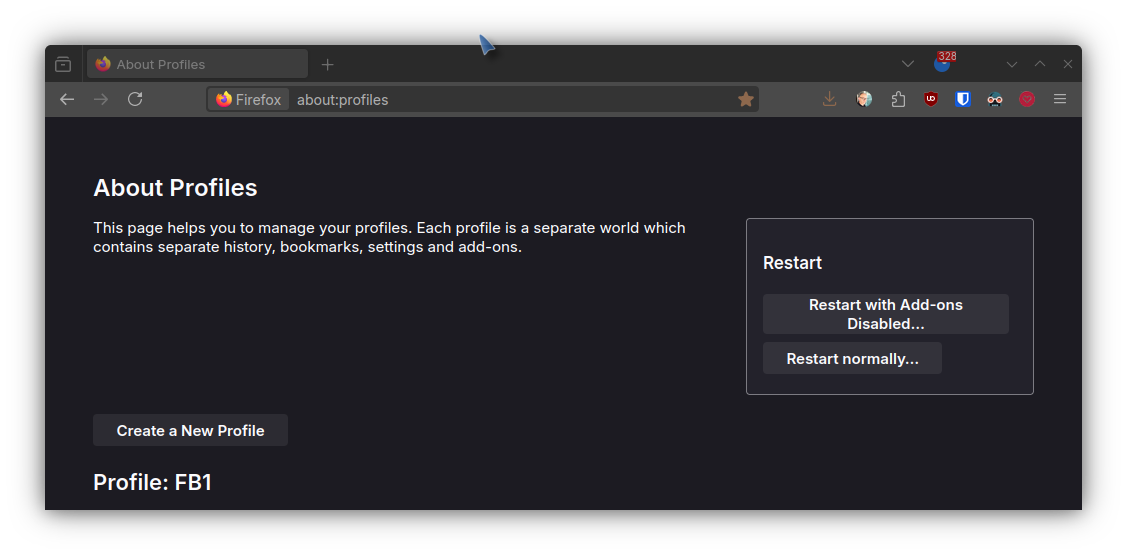This screenshot has width=1127, height=555.
Task: Expand the list all tabs chevron
Action: pos(908,64)
